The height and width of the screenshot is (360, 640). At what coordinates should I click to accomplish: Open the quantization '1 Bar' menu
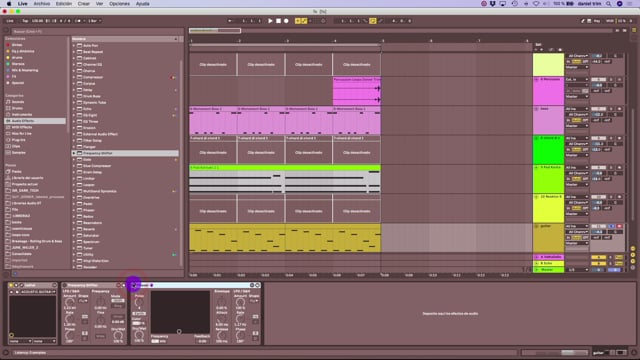(94, 21)
